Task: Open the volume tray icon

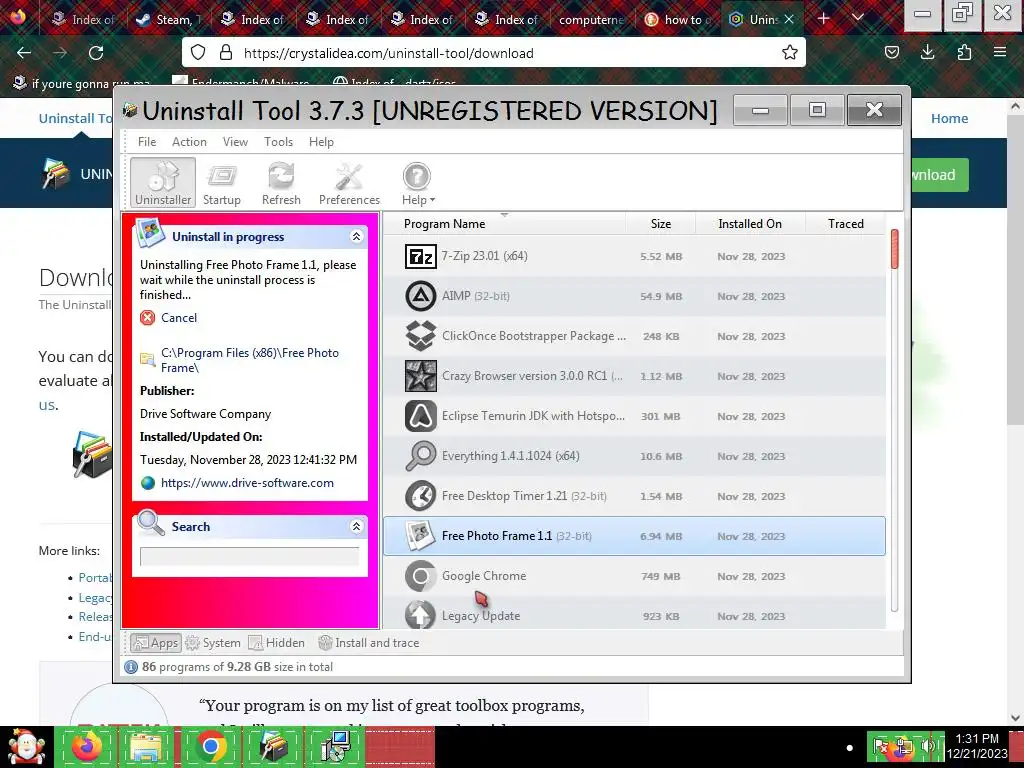Action: point(928,746)
